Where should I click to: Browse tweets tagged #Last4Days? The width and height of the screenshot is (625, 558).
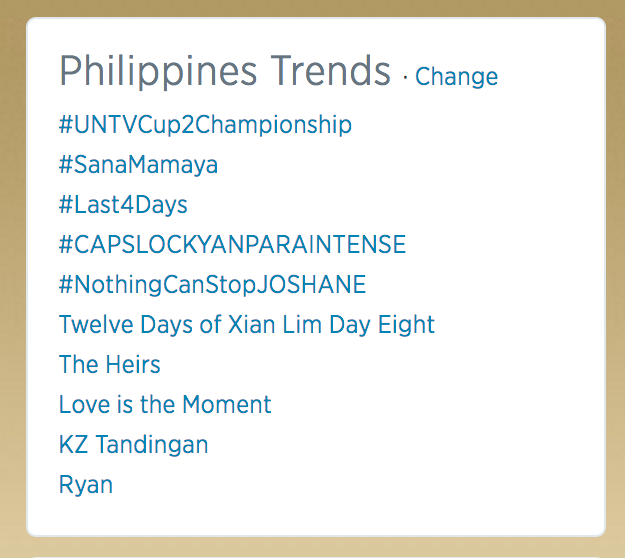(123, 205)
